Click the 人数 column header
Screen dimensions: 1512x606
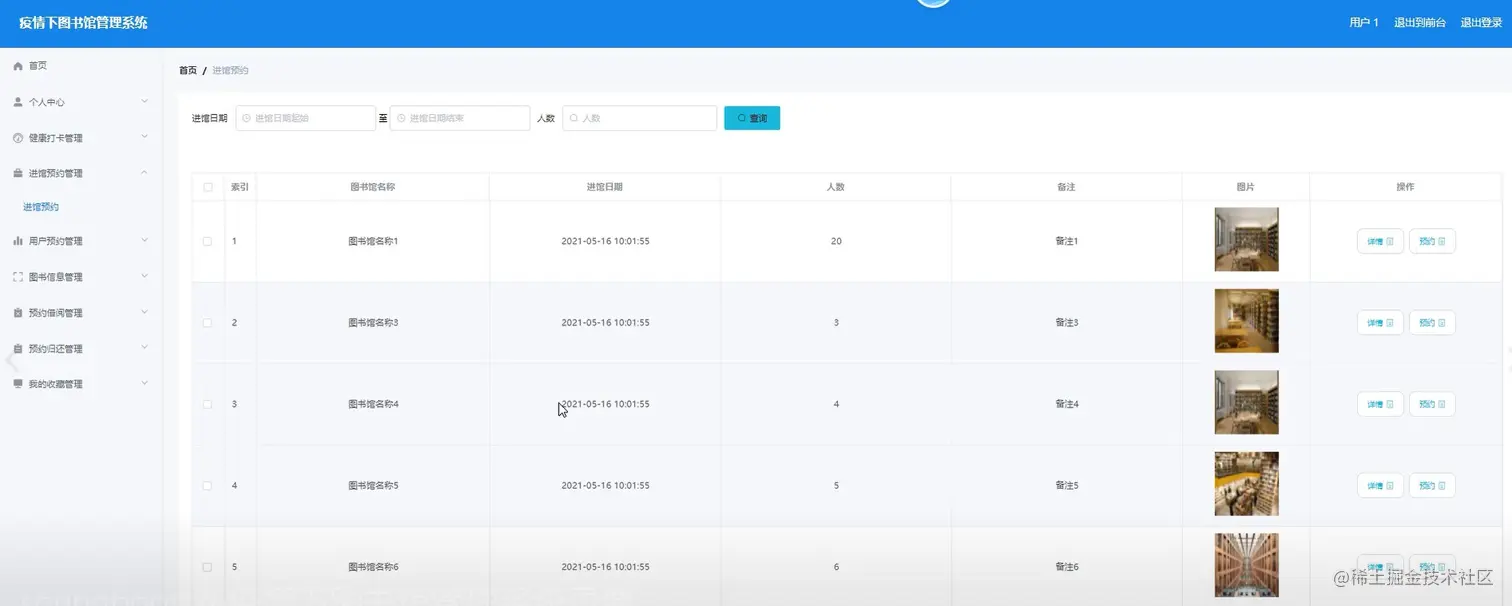[x=836, y=187]
